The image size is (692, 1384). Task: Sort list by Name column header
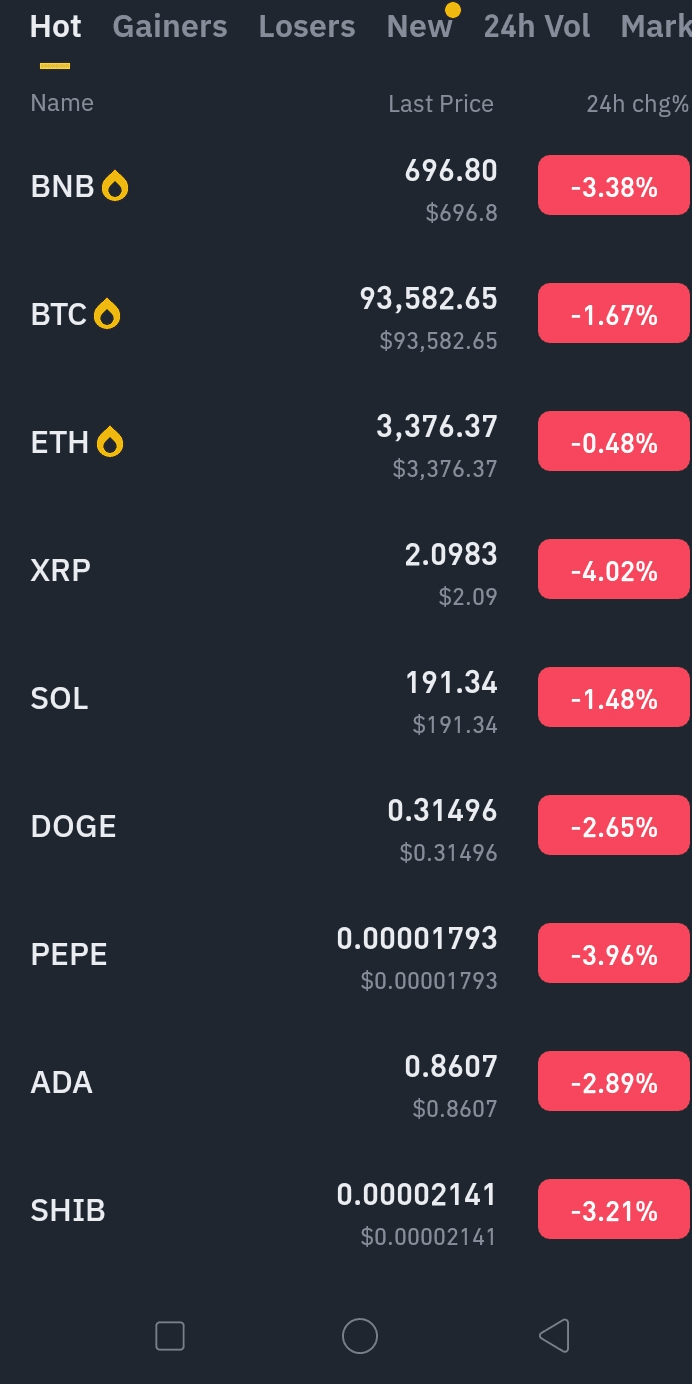pyautogui.click(x=62, y=103)
